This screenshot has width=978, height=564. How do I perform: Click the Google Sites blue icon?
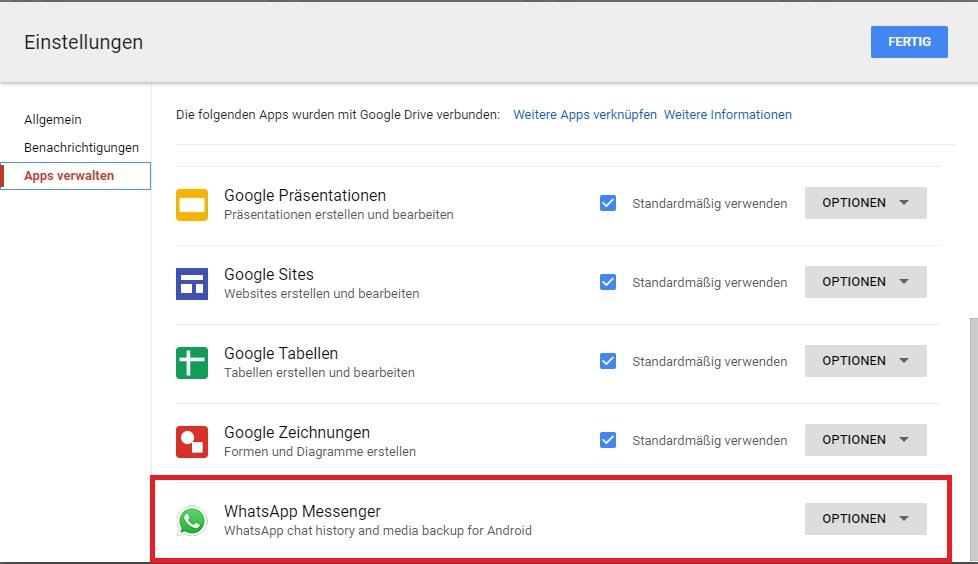pyautogui.click(x=192, y=283)
